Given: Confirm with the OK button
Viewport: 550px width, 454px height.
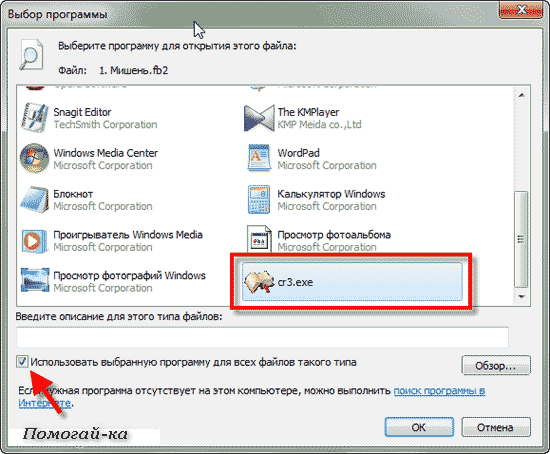Looking at the screenshot, I should click(419, 427).
